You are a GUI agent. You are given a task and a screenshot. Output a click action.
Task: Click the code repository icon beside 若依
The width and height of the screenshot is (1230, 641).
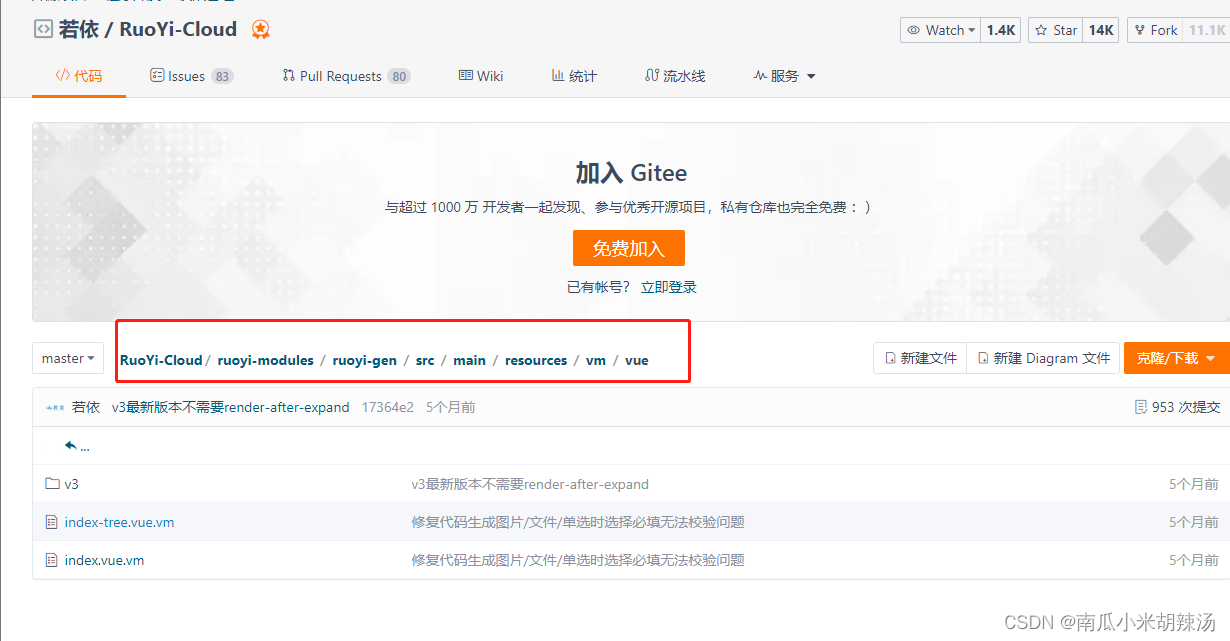pyautogui.click(x=43, y=30)
